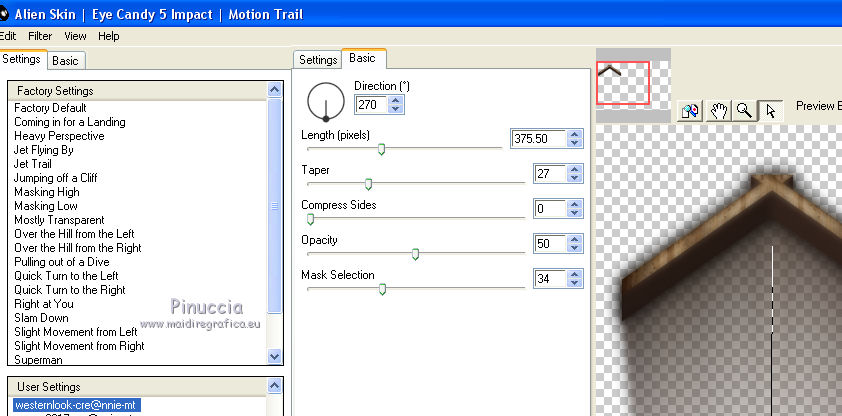Decrease Compress Sides with down arrow
The width and height of the screenshot is (842, 416).
tap(575, 213)
